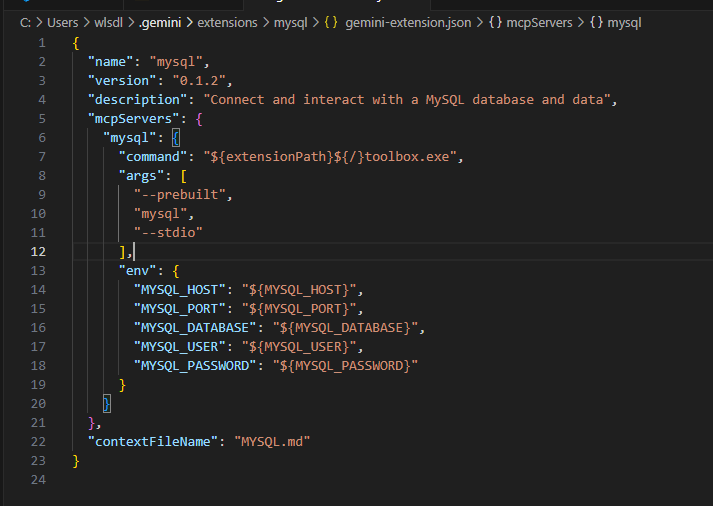Click the "MYSQL_PORT" key
This screenshot has height=506, width=713.
tap(180, 309)
